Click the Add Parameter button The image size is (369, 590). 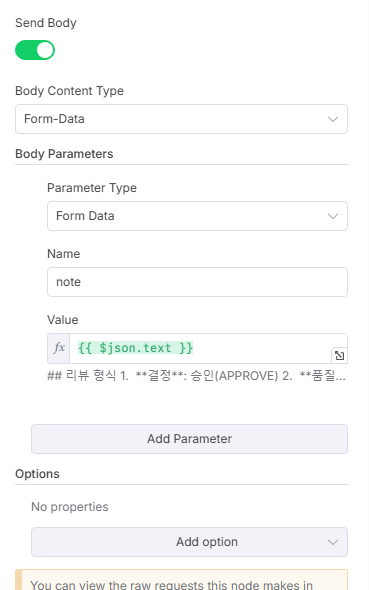pos(189,439)
